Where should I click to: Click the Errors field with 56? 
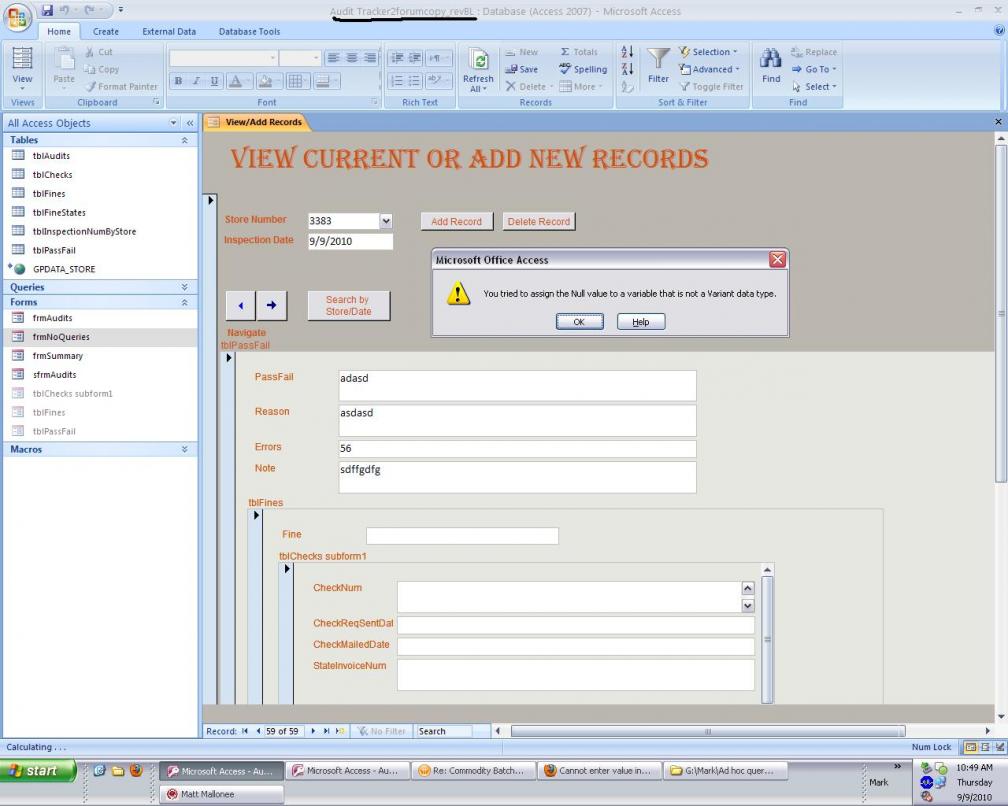tap(518, 449)
